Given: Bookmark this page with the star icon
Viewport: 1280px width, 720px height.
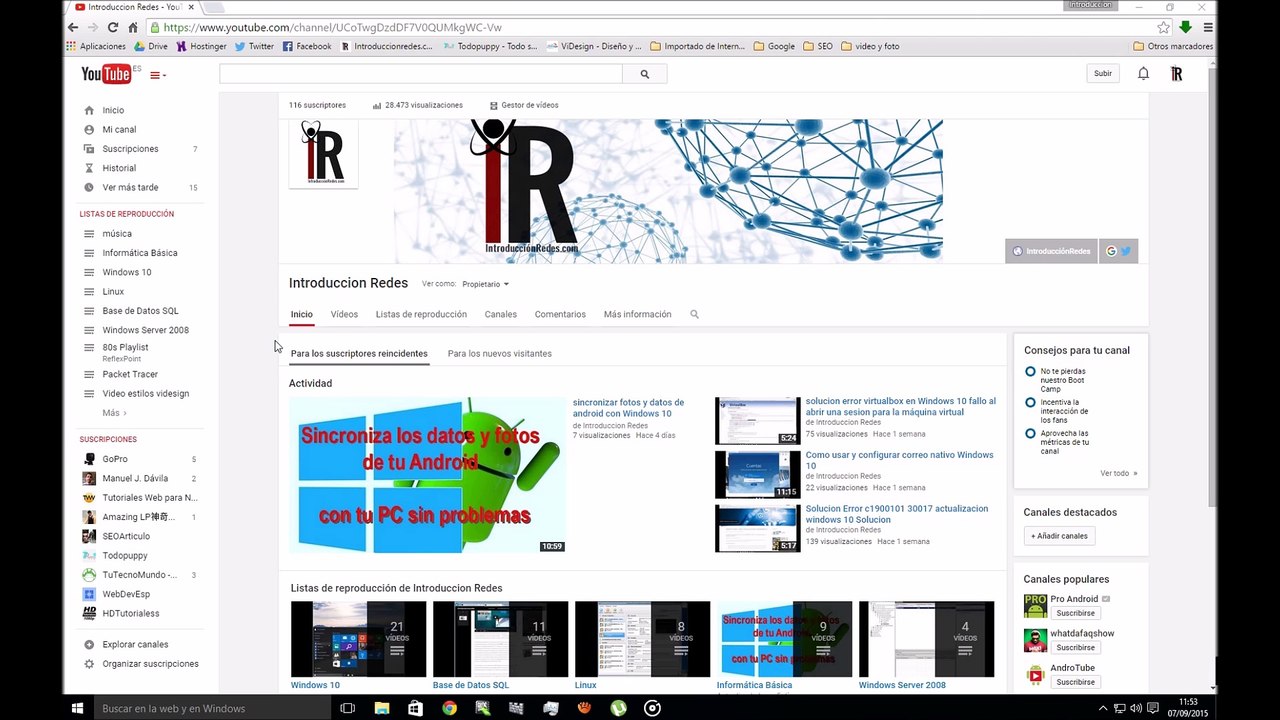Looking at the screenshot, I should (1163, 28).
